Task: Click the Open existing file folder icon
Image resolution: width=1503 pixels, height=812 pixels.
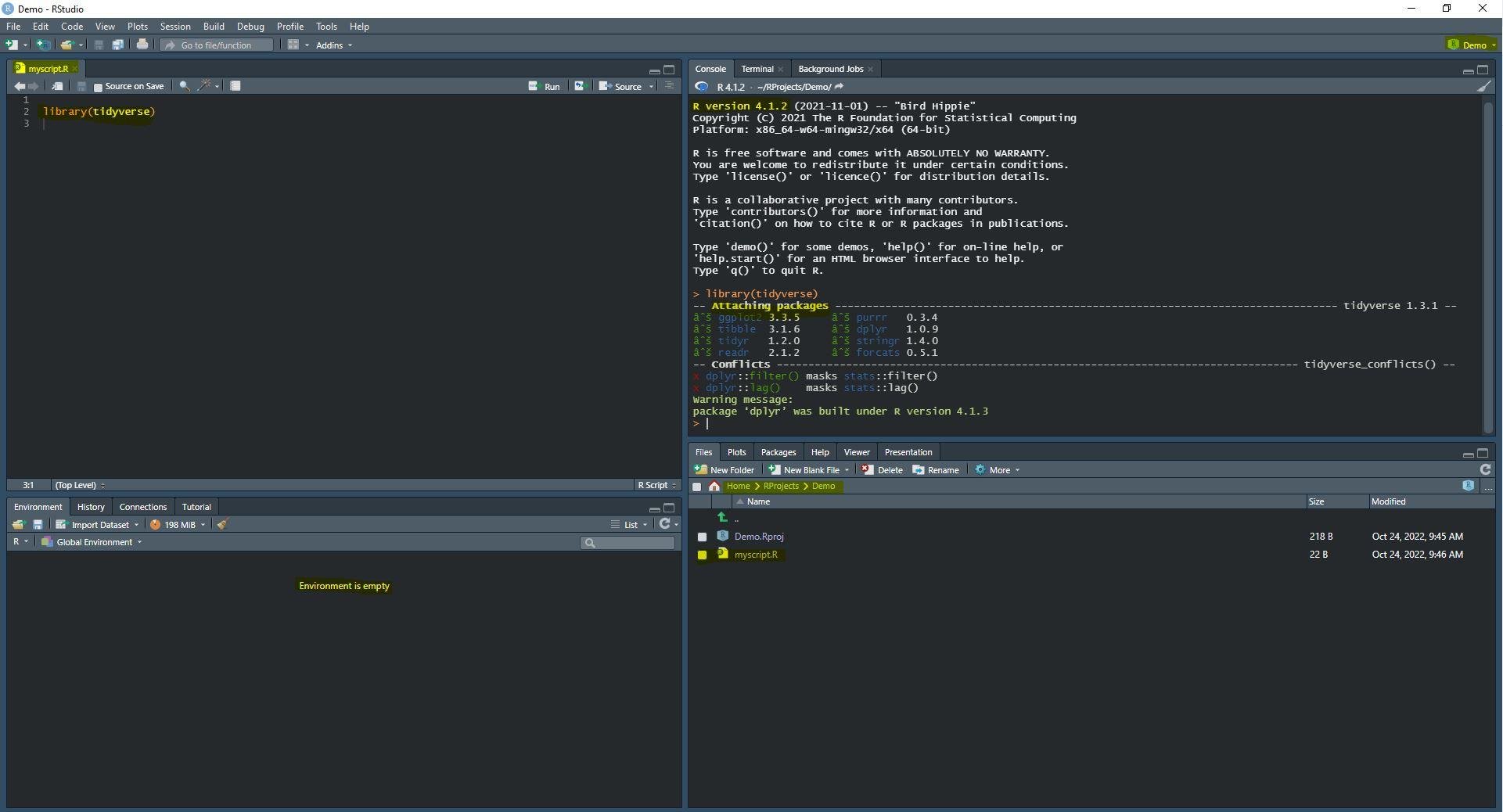Action: pyautogui.click(x=67, y=45)
